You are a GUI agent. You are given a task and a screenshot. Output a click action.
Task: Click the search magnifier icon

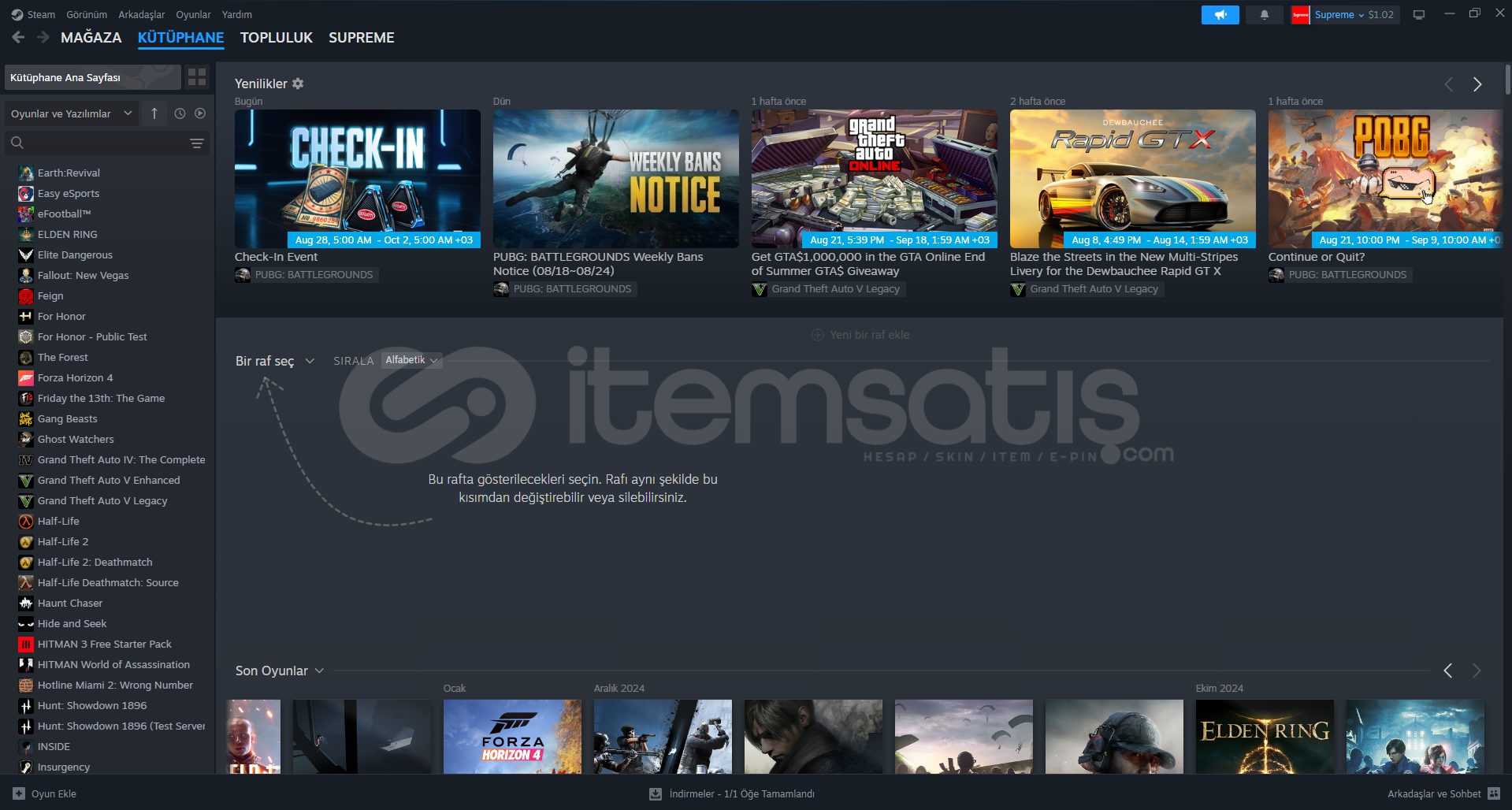click(x=17, y=143)
